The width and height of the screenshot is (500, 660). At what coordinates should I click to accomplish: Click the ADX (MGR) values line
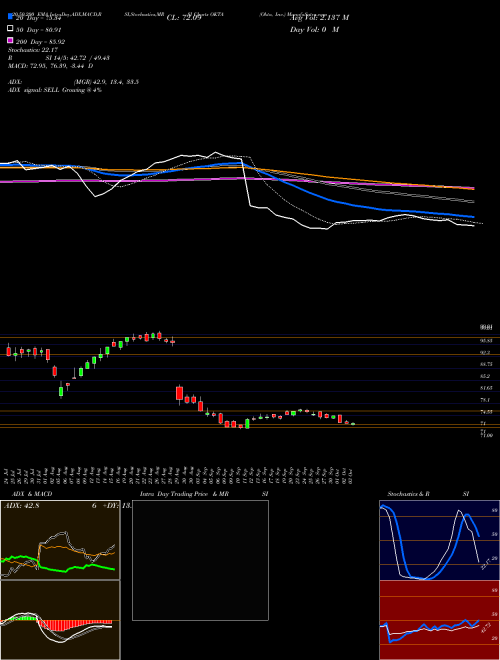tap(74, 82)
